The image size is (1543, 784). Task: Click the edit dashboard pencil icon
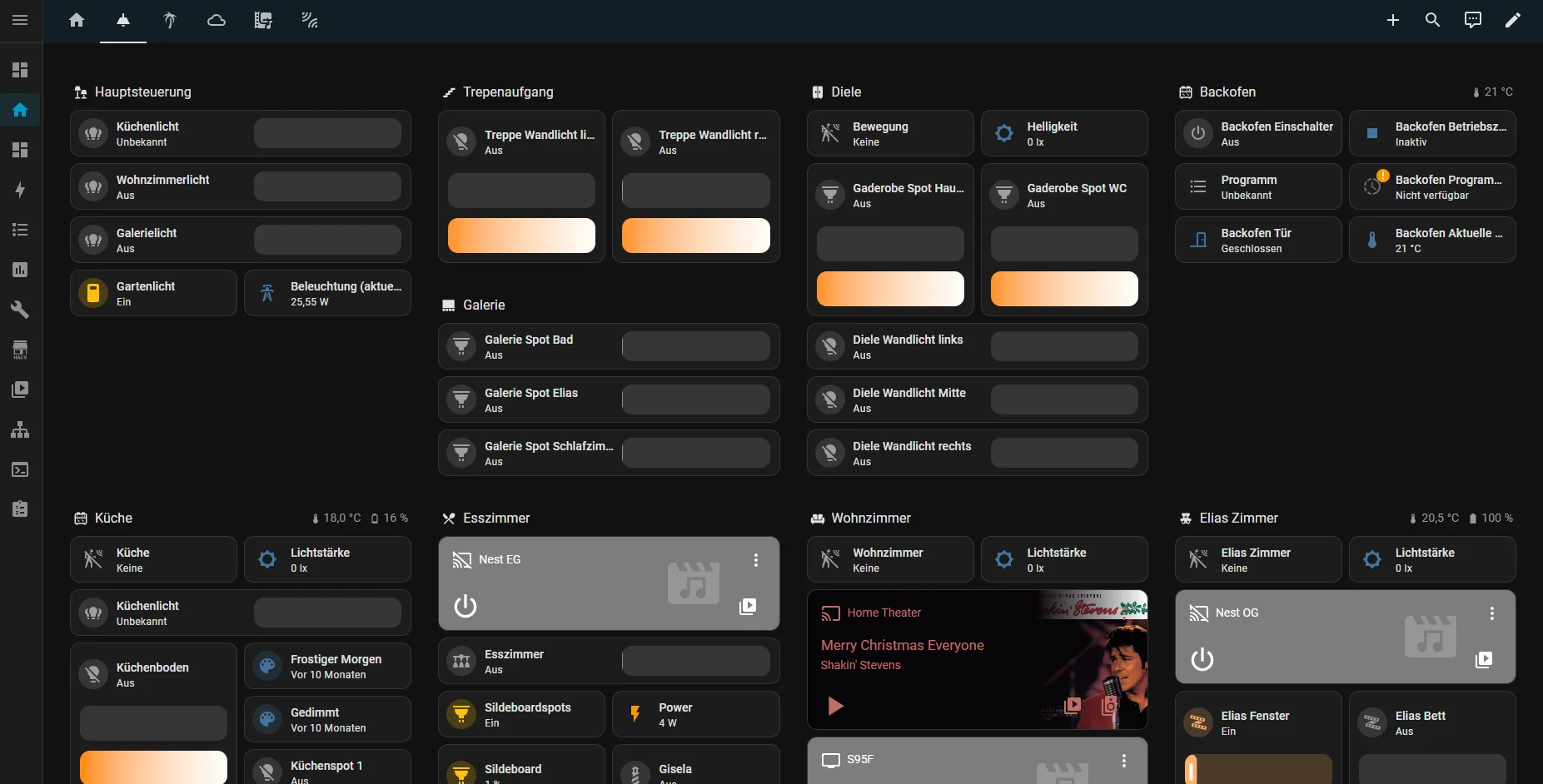1512,20
